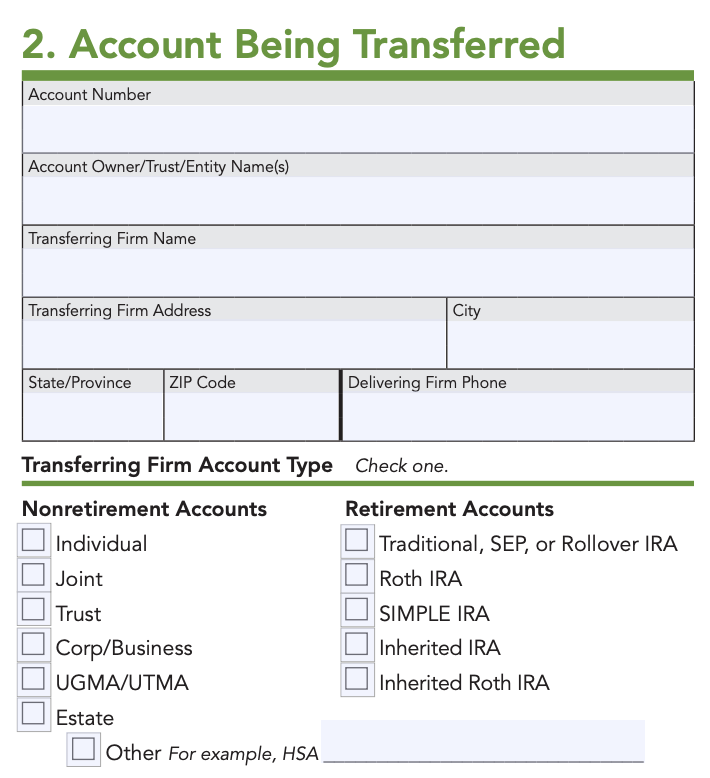Select the Delivering Firm Phone field
Image resolution: width=710 pixels, height=778 pixels.
[x=518, y=417]
